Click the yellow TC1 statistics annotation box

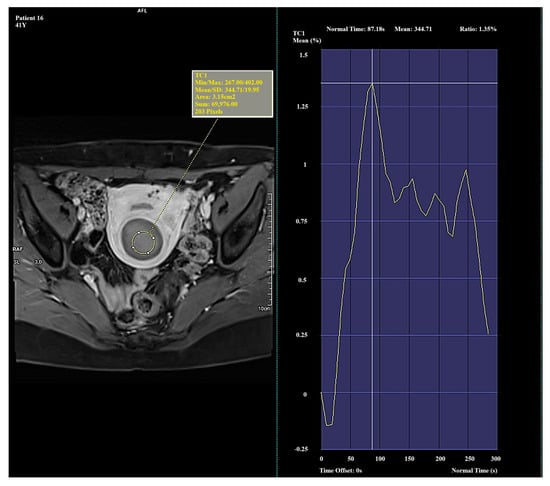click(232, 94)
